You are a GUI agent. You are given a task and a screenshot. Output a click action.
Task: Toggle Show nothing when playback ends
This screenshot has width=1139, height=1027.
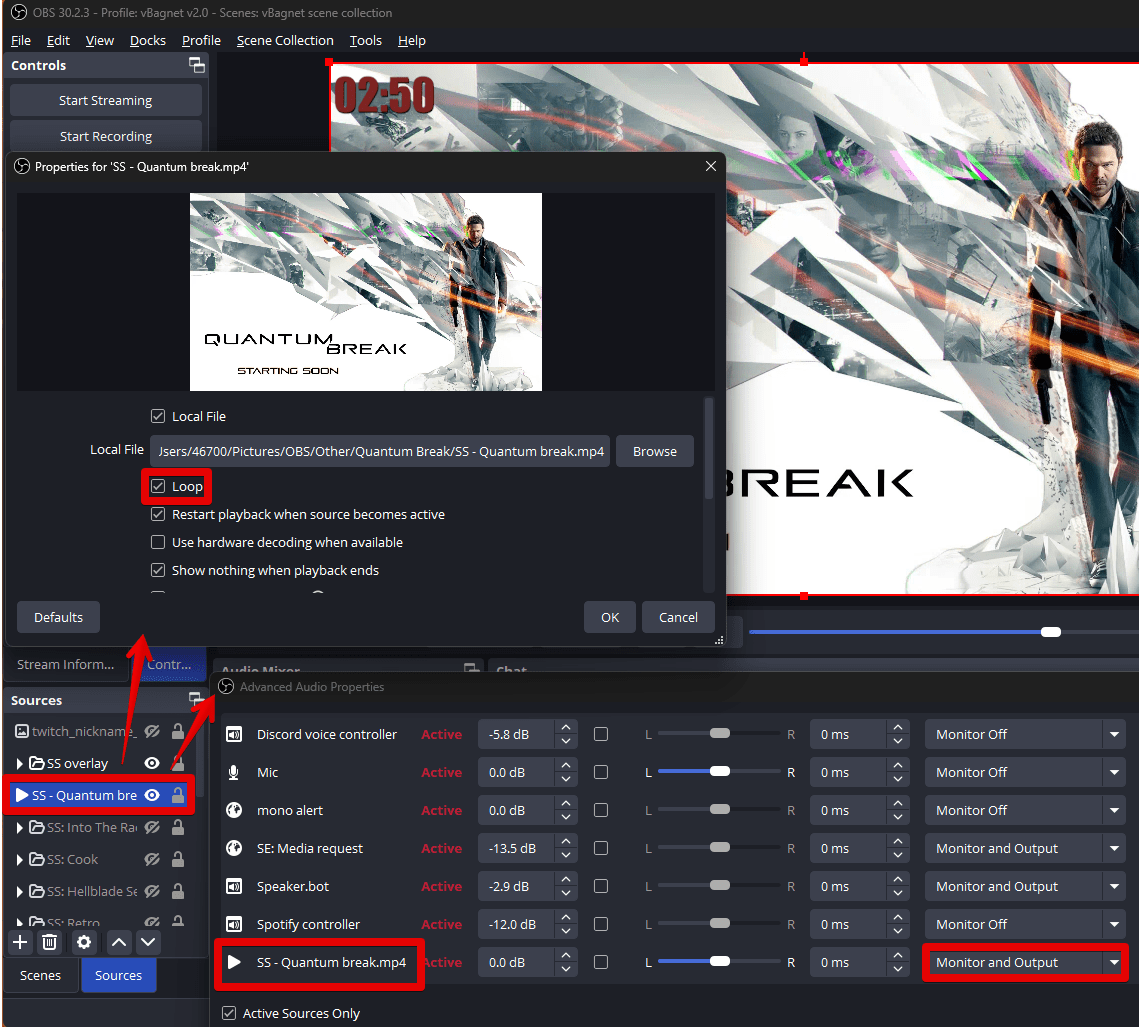point(158,570)
